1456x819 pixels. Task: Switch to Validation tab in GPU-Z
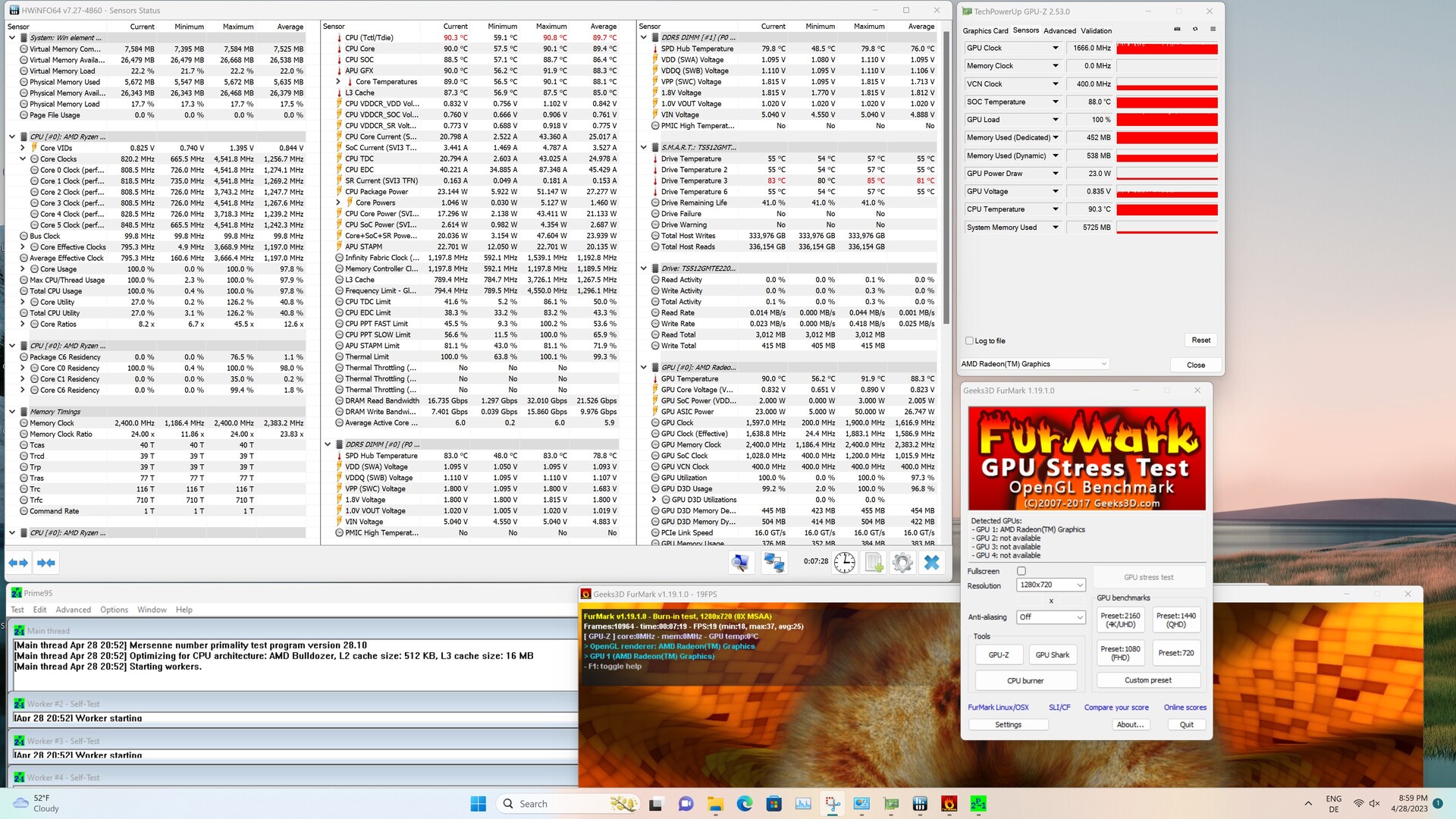point(1096,31)
